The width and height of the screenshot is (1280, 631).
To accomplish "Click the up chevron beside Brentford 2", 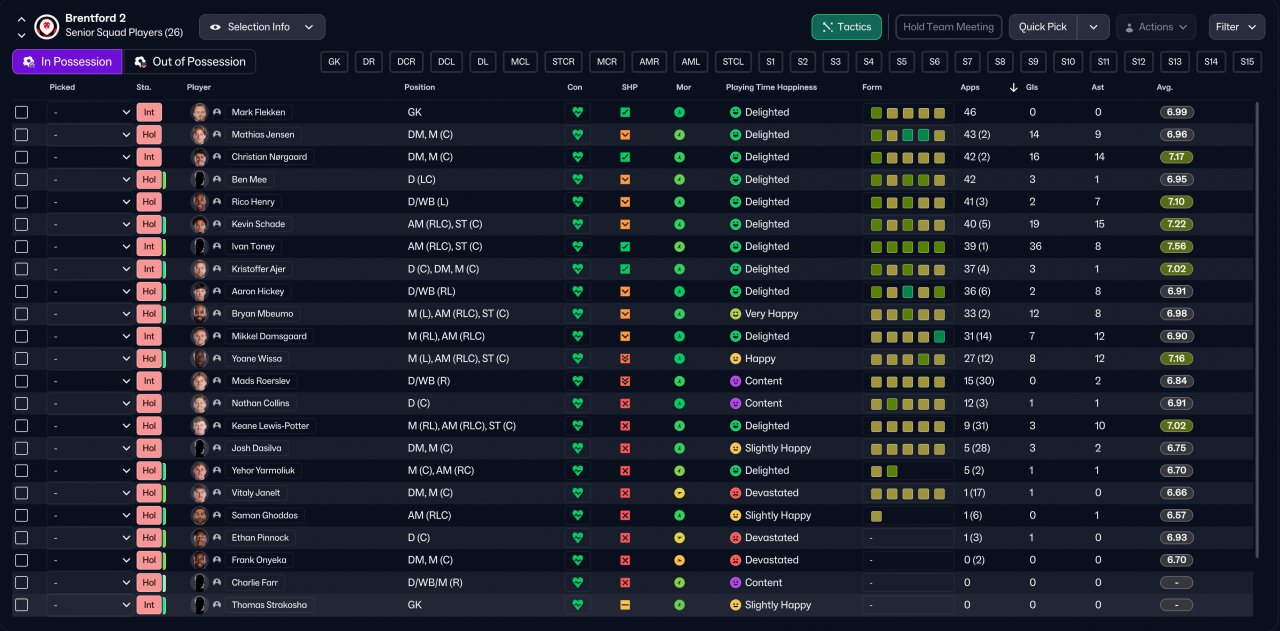I will pos(21,19).
